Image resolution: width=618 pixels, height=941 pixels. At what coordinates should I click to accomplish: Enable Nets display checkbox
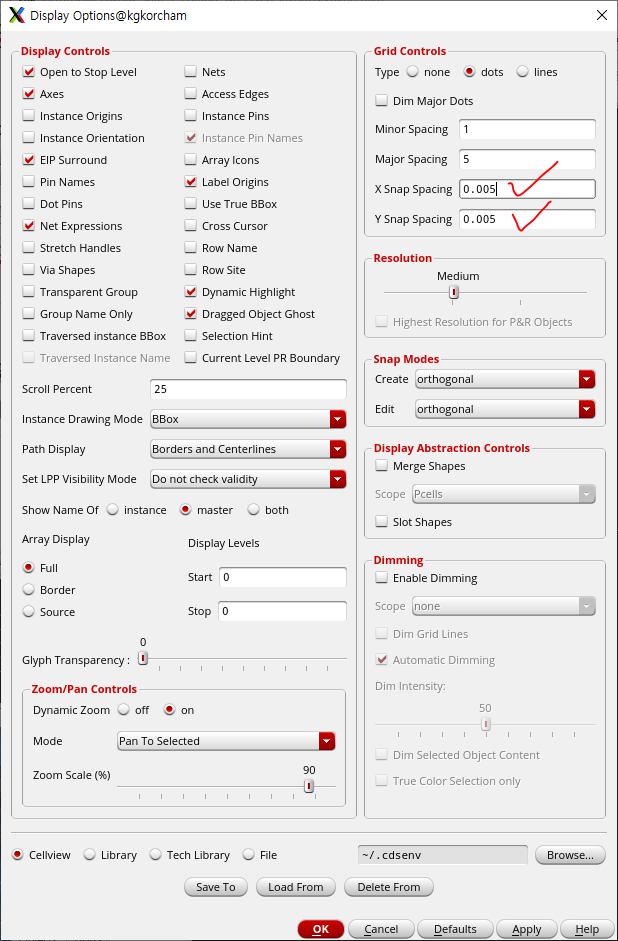190,72
